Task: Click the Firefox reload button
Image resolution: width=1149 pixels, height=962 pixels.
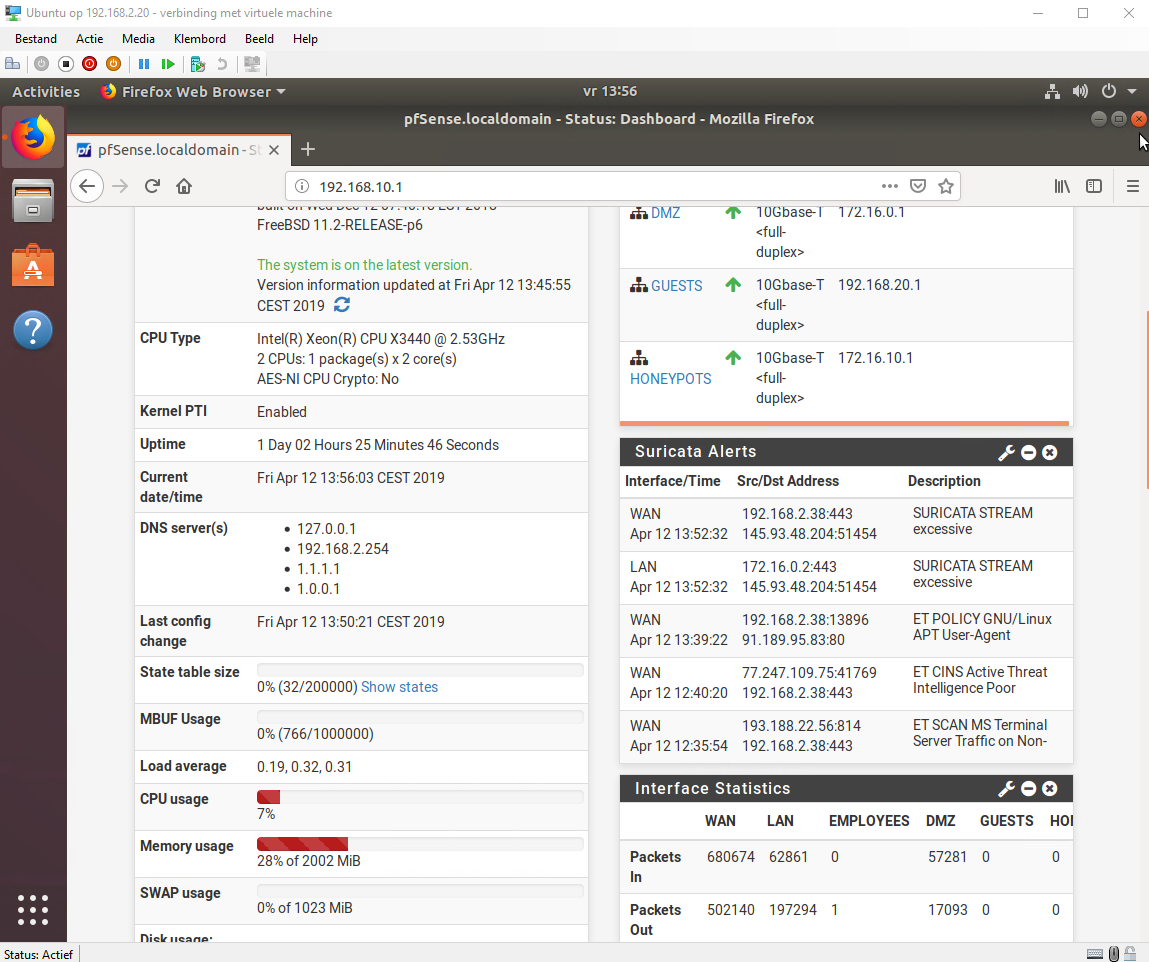Action: point(152,186)
